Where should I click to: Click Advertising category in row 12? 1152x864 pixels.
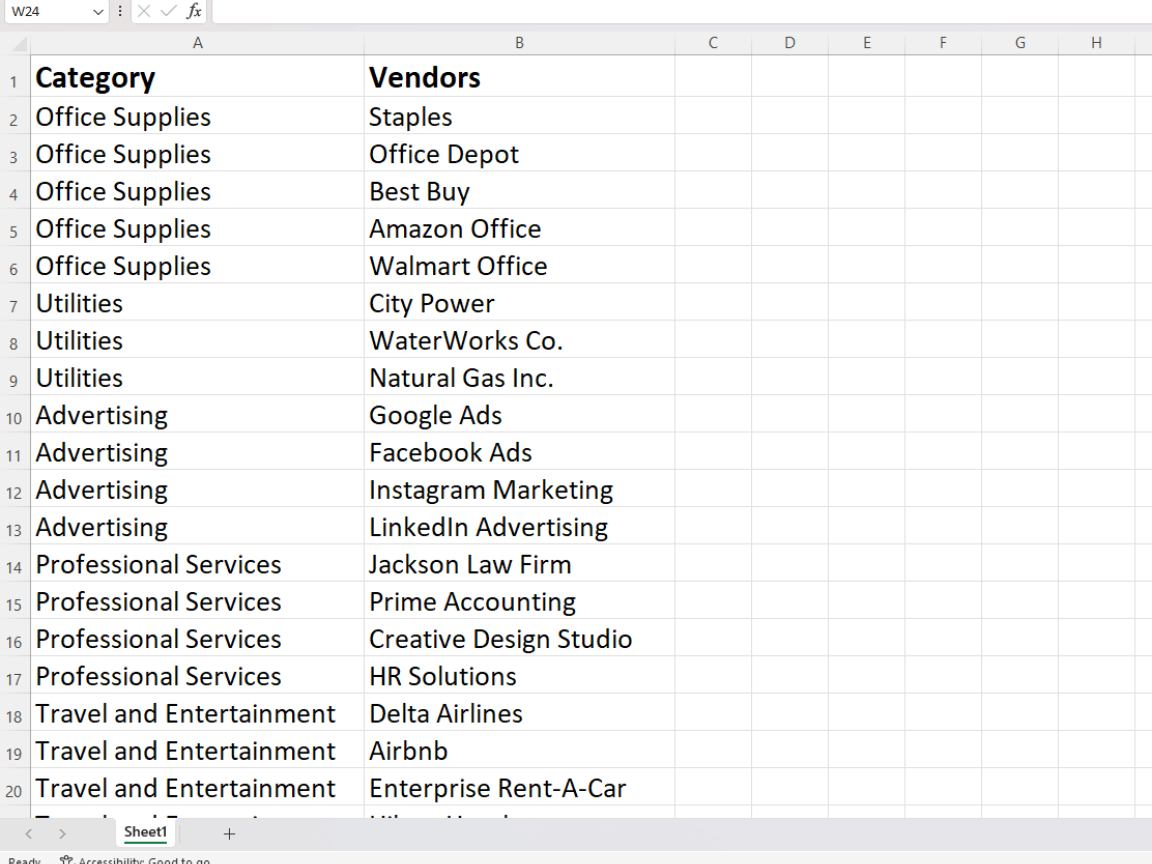[x=197, y=490]
